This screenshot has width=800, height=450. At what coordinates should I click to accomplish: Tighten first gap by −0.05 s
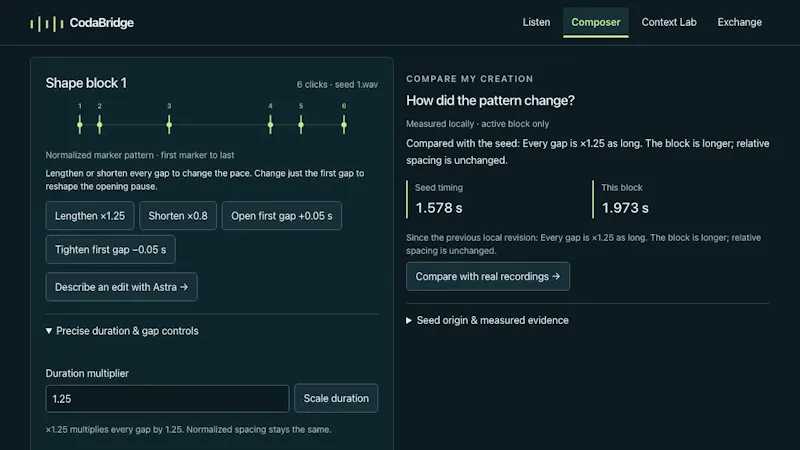pos(110,249)
